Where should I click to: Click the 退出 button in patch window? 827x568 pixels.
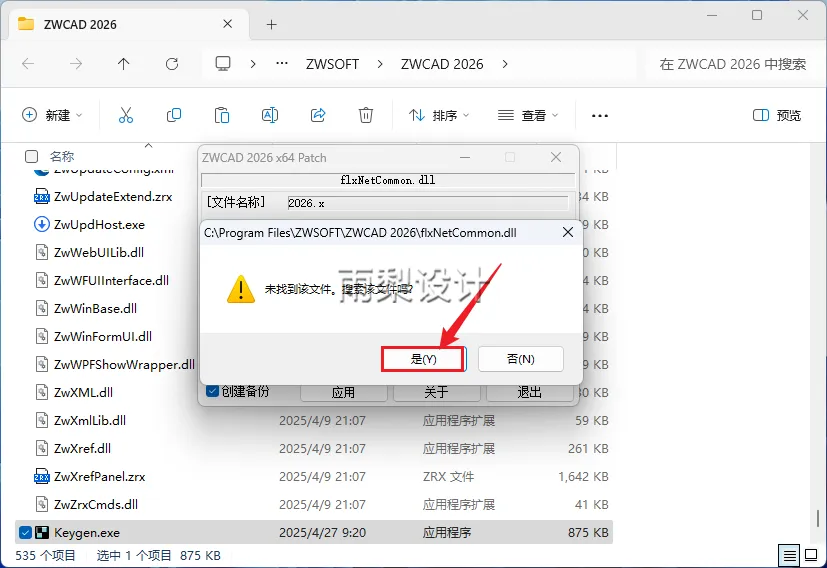click(530, 392)
